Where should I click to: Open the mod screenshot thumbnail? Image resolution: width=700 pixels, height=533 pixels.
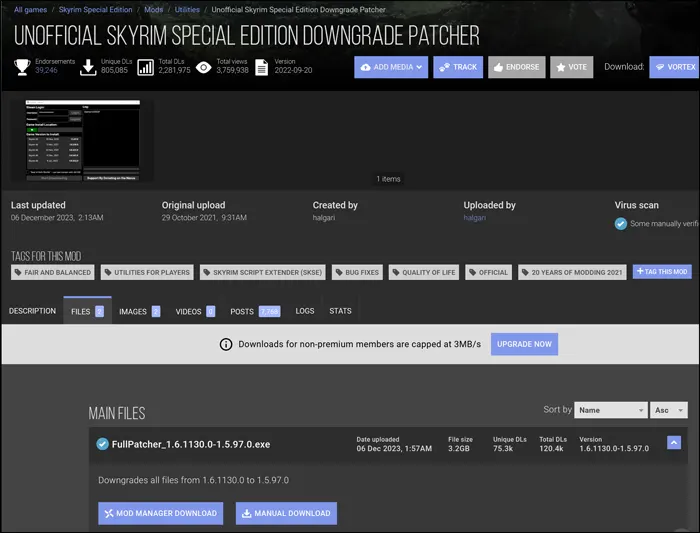coord(83,140)
